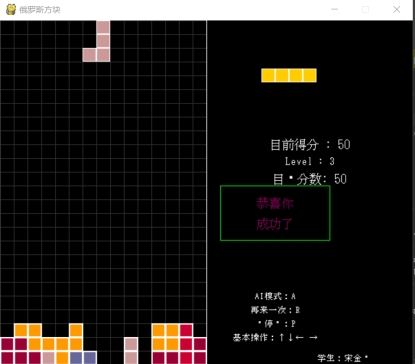This screenshot has height=364, width=415.
Task: Click the up arrow symbol after 基本操作
Action: [282, 337]
